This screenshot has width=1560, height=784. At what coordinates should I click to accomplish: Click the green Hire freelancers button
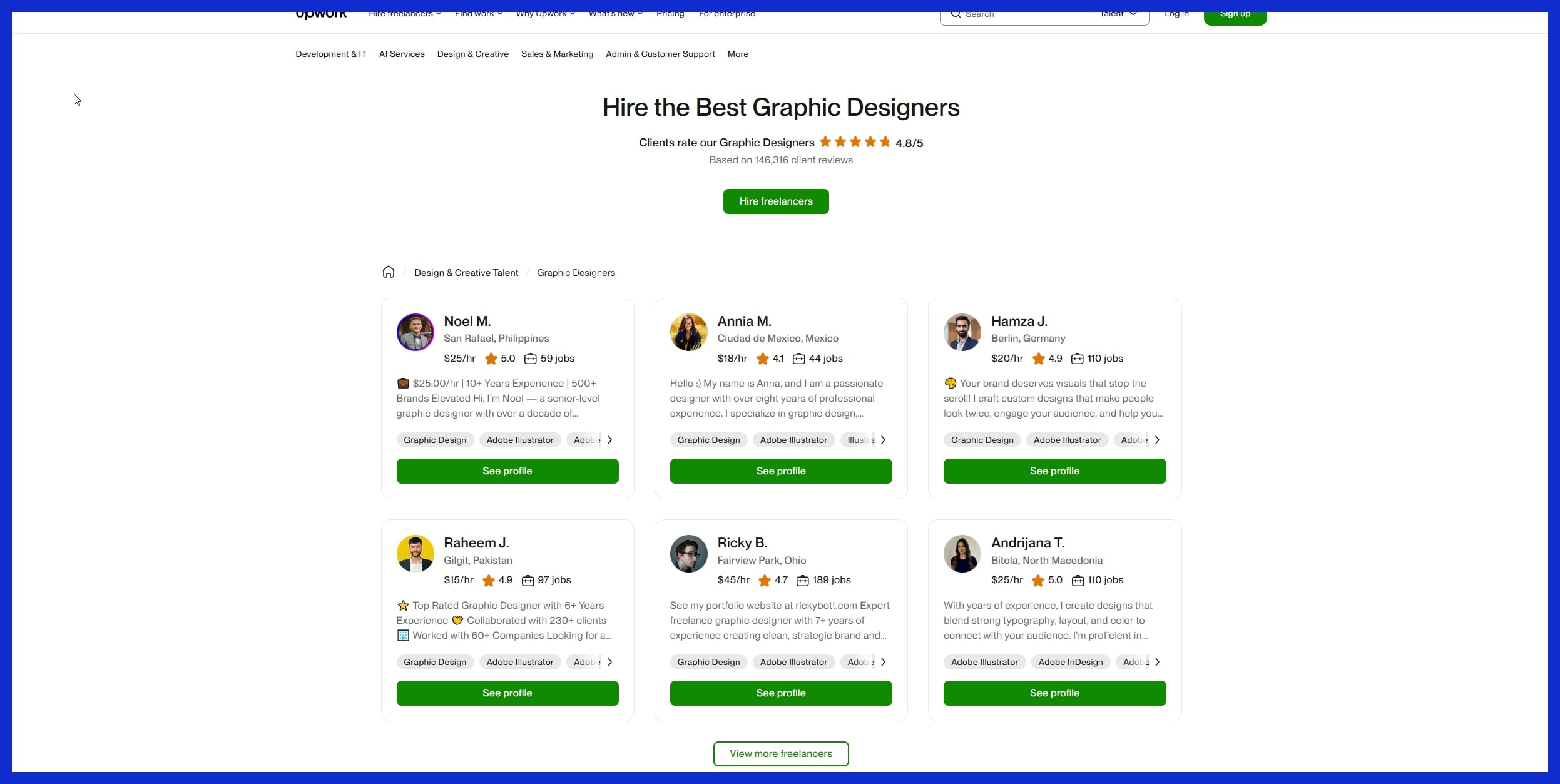tap(775, 201)
